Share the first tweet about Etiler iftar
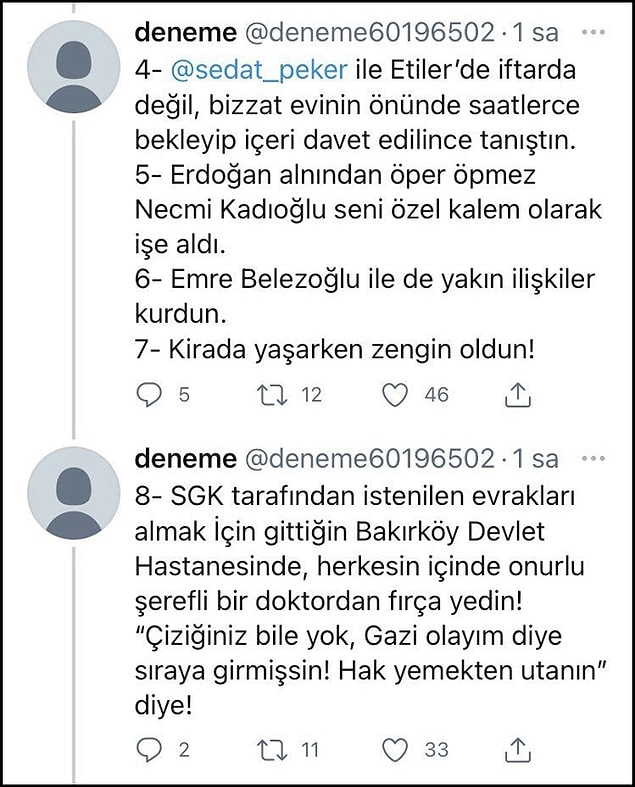Viewport: 635px width, 787px height. pyautogui.click(x=518, y=395)
